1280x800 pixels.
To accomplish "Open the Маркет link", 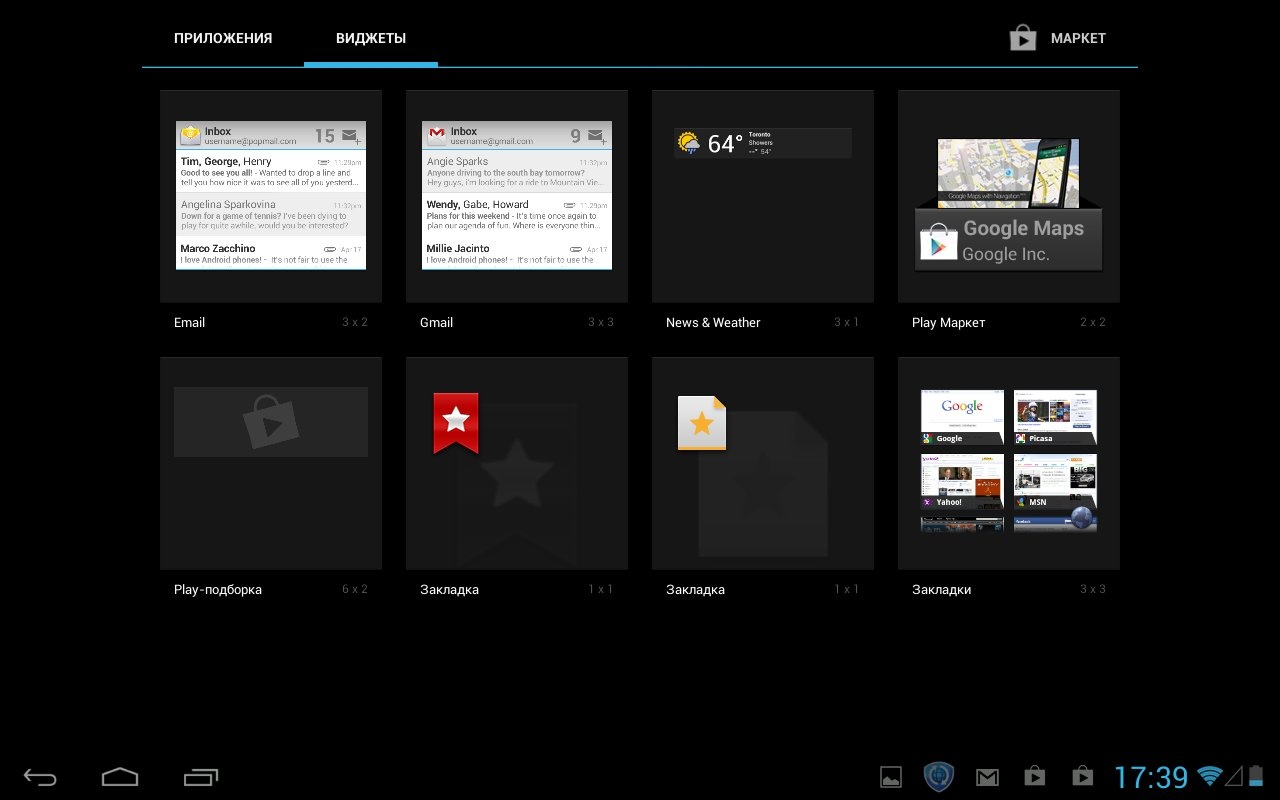I will pyautogui.click(x=1078, y=38).
